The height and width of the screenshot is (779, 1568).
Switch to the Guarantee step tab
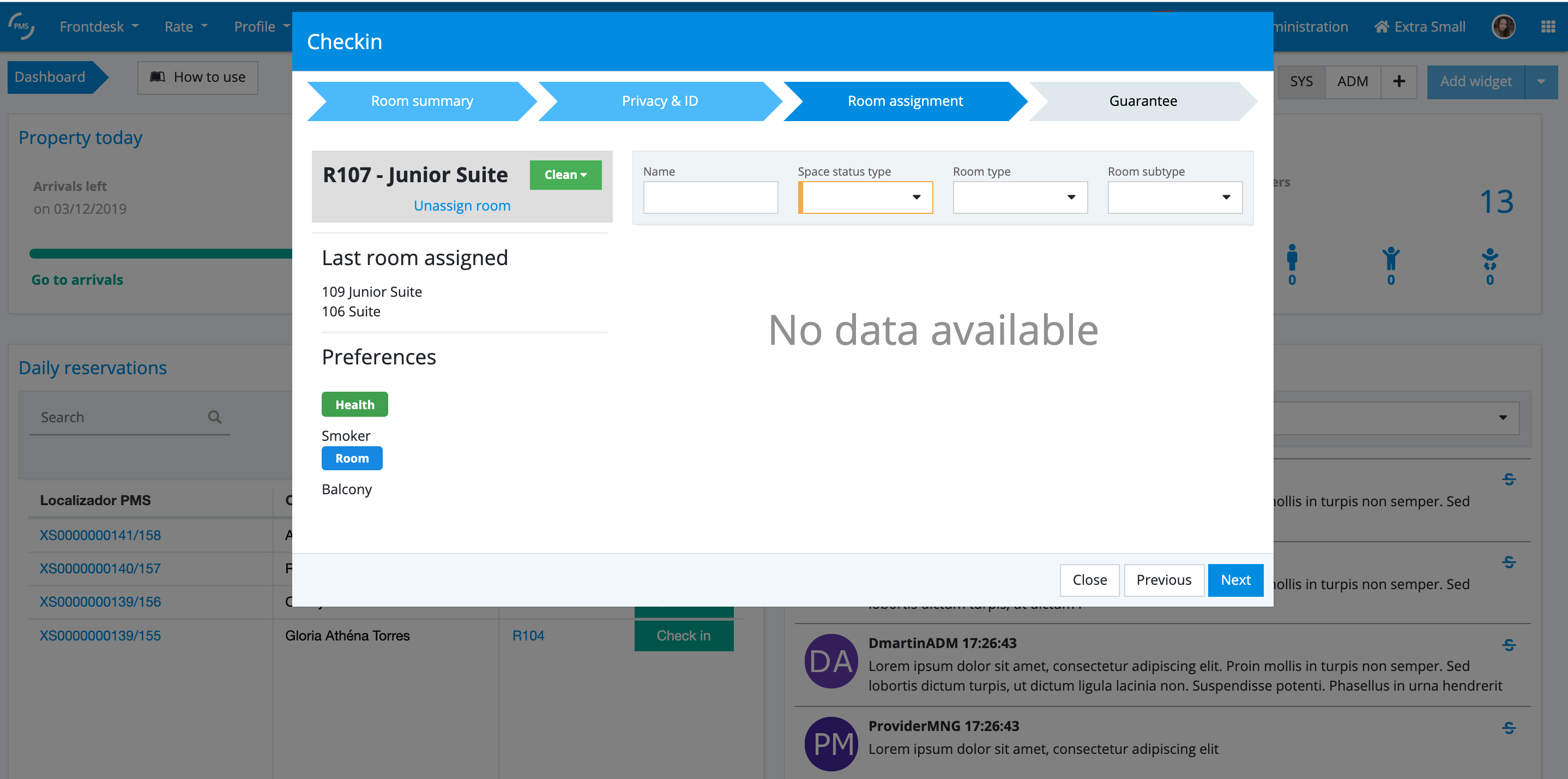(x=1143, y=101)
